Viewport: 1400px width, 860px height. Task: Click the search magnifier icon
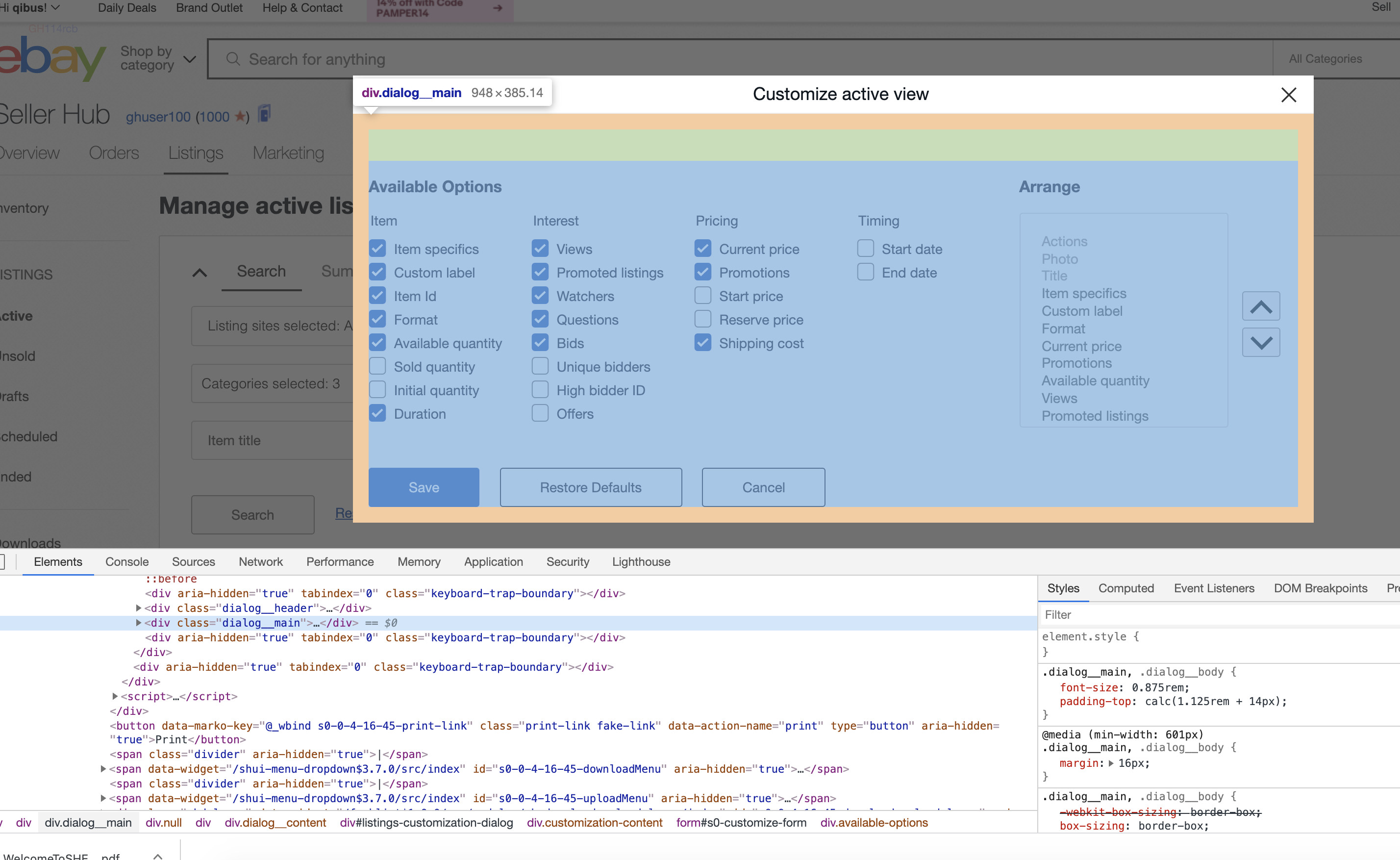click(233, 58)
